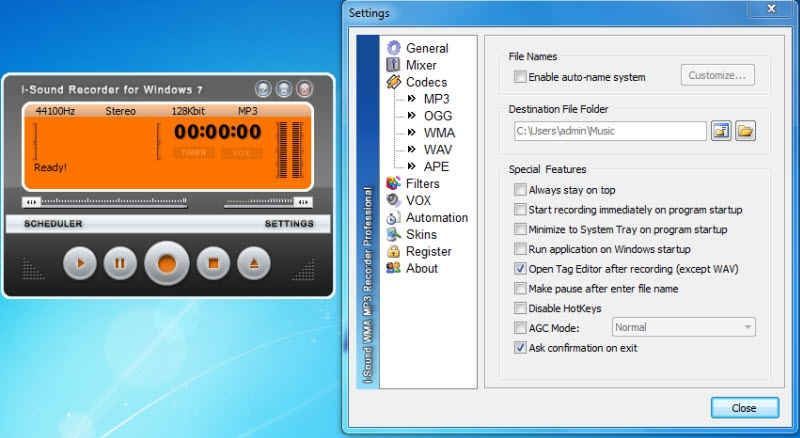Viewport: 800px width, 438px height.
Task: Uncheck Open Tag Editor after recording
Action: tap(520, 269)
